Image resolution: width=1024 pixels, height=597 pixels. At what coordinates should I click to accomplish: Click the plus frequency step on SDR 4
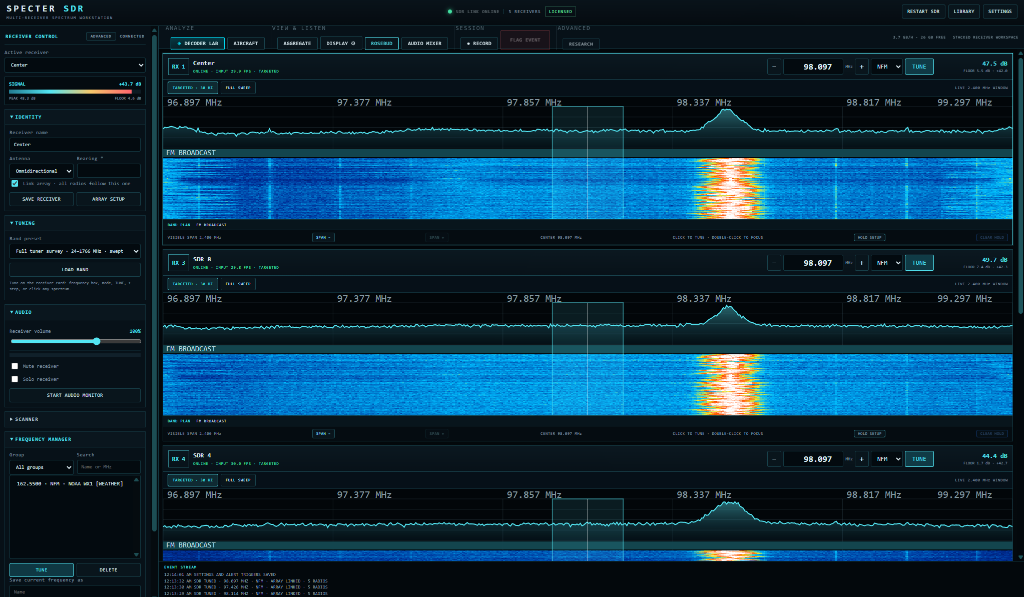861,459
